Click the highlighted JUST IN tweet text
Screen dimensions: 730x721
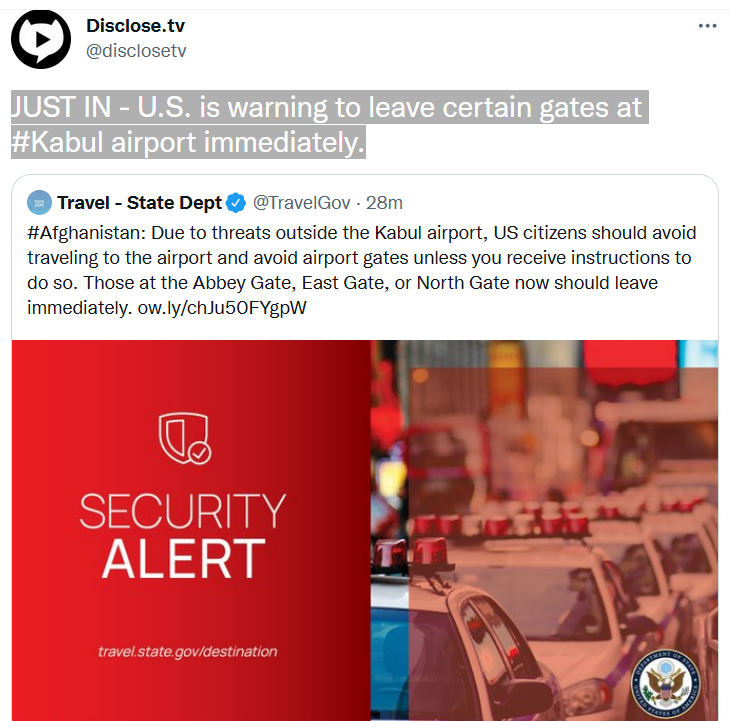point(330,124)
